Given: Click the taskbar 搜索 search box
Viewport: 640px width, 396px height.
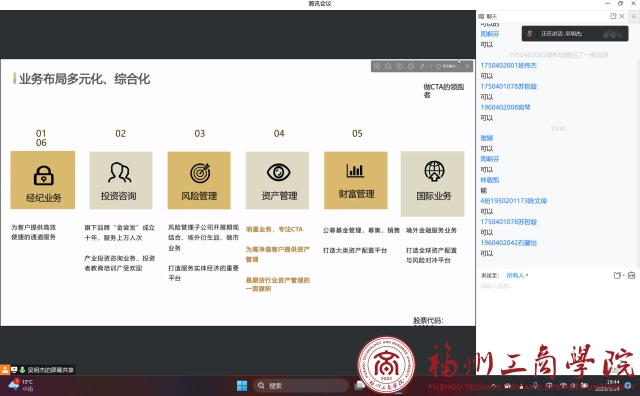Looking at the screenshot, I should (x=301, y=385).
